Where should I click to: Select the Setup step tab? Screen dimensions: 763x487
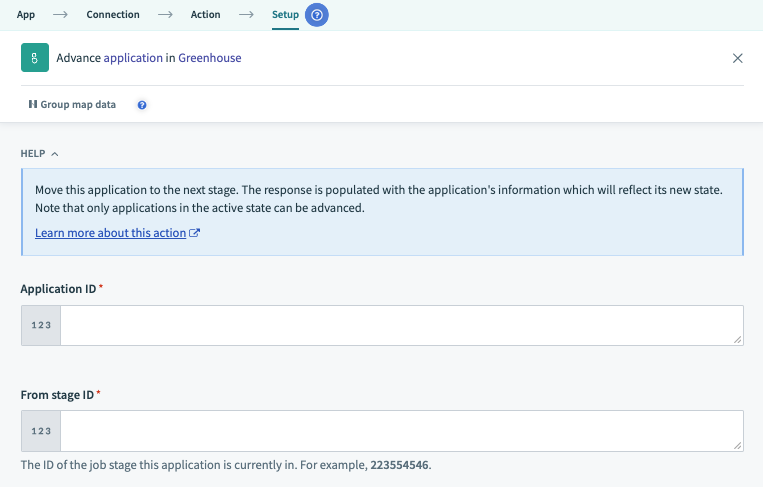coord(285,15)
